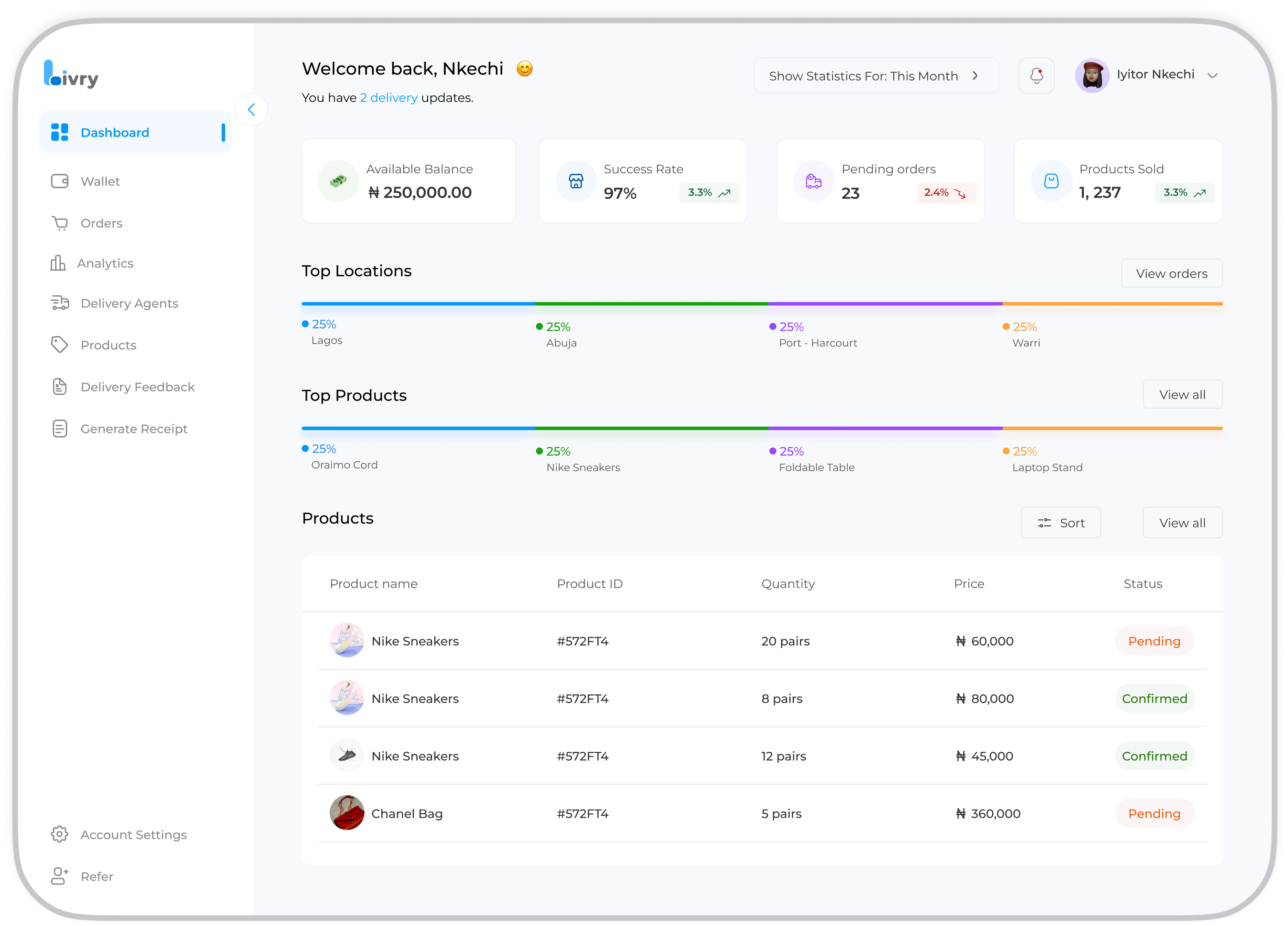Click View all for Top Products
1288x926 pixels.
(x=1182, y=394)
